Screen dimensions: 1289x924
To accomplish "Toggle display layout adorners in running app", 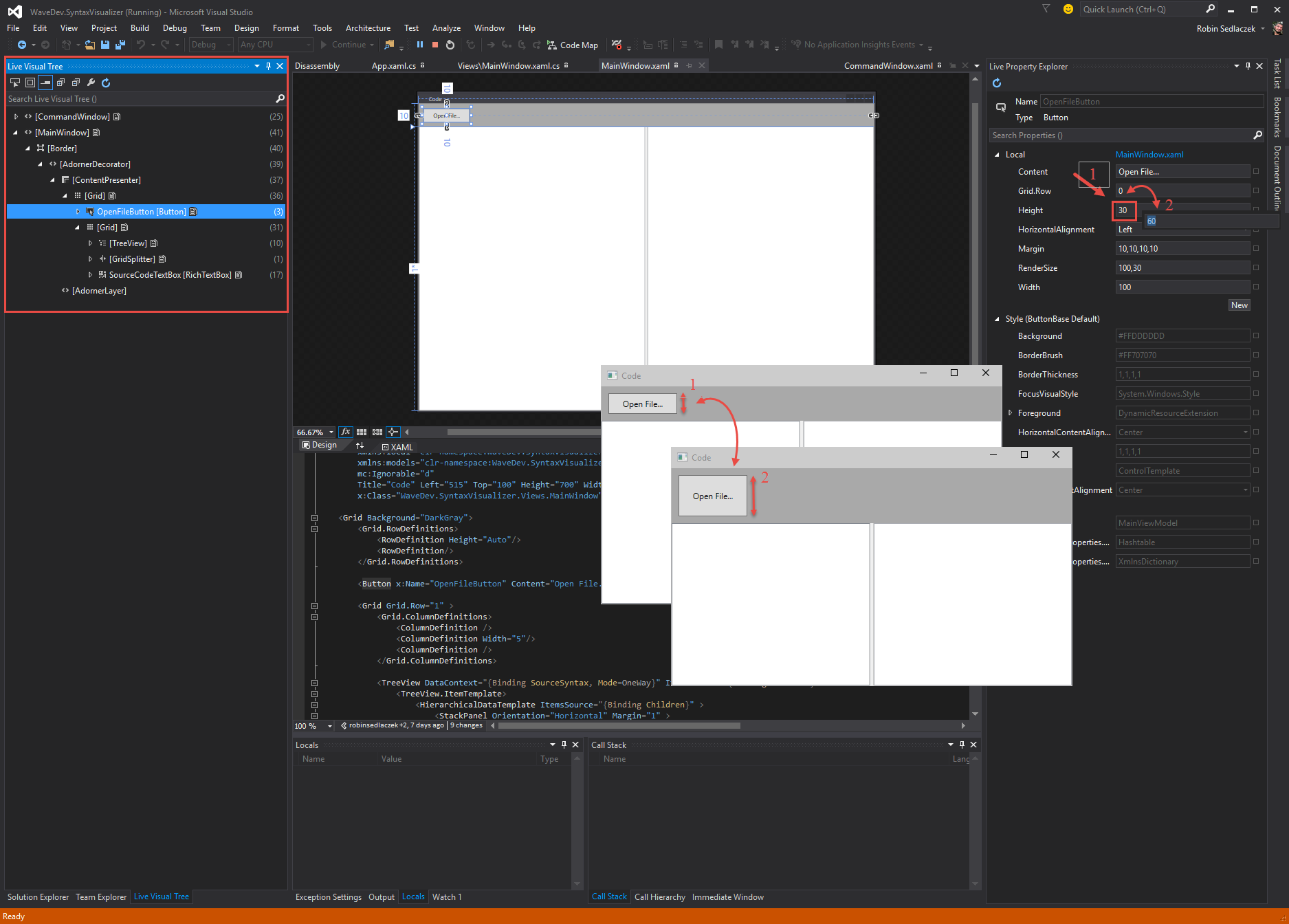I will pos(30,82).
